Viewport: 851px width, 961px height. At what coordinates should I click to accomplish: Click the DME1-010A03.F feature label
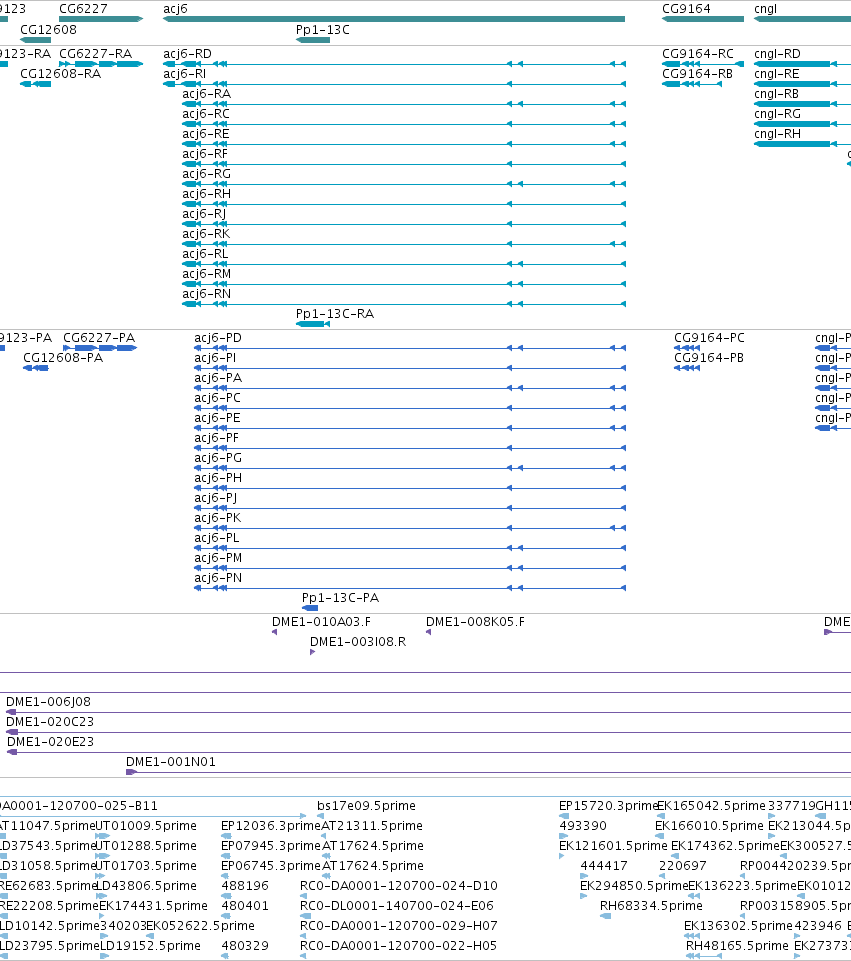click(322, 621)
